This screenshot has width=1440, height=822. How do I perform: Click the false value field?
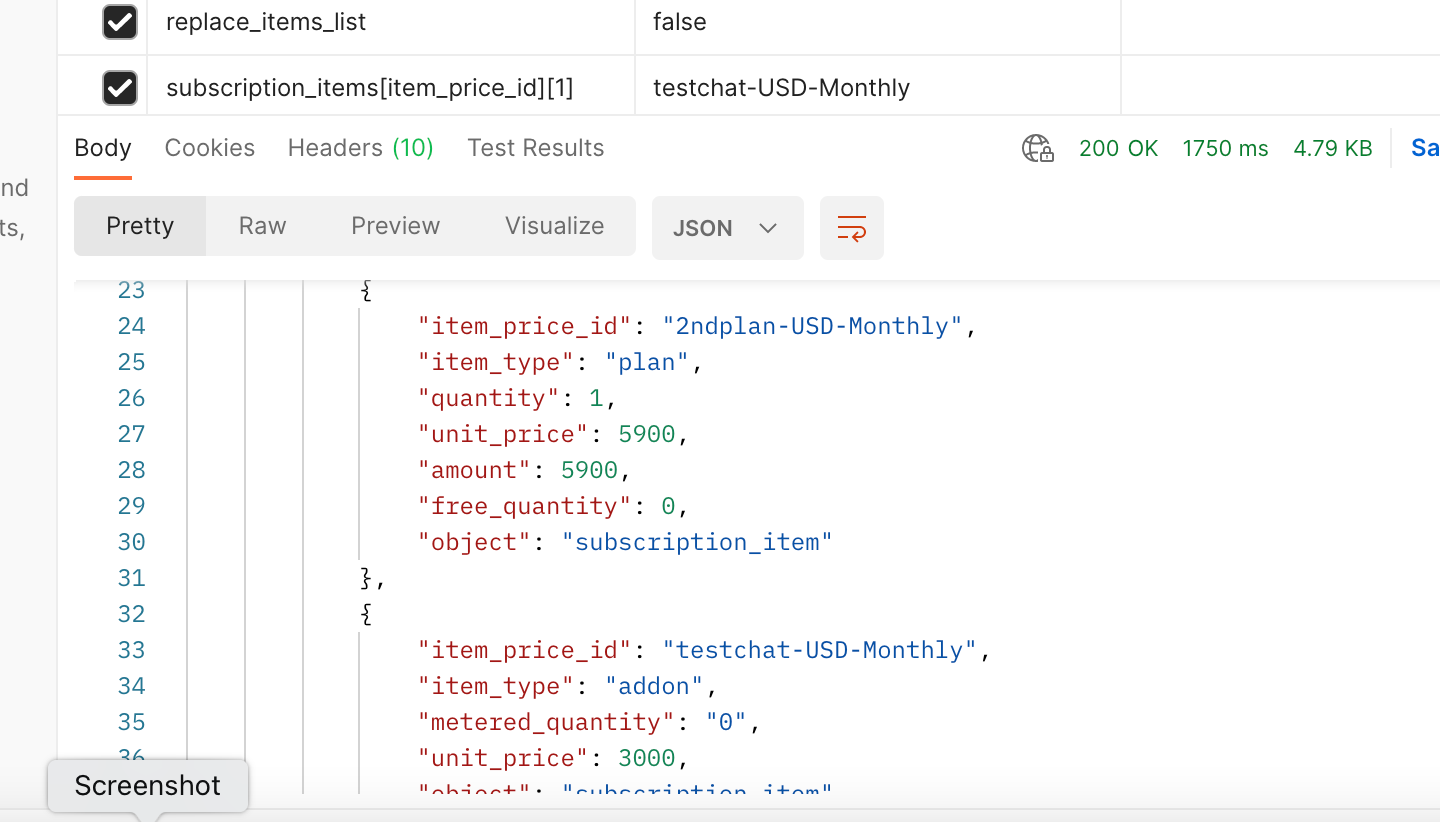click(x=876, y=22)
